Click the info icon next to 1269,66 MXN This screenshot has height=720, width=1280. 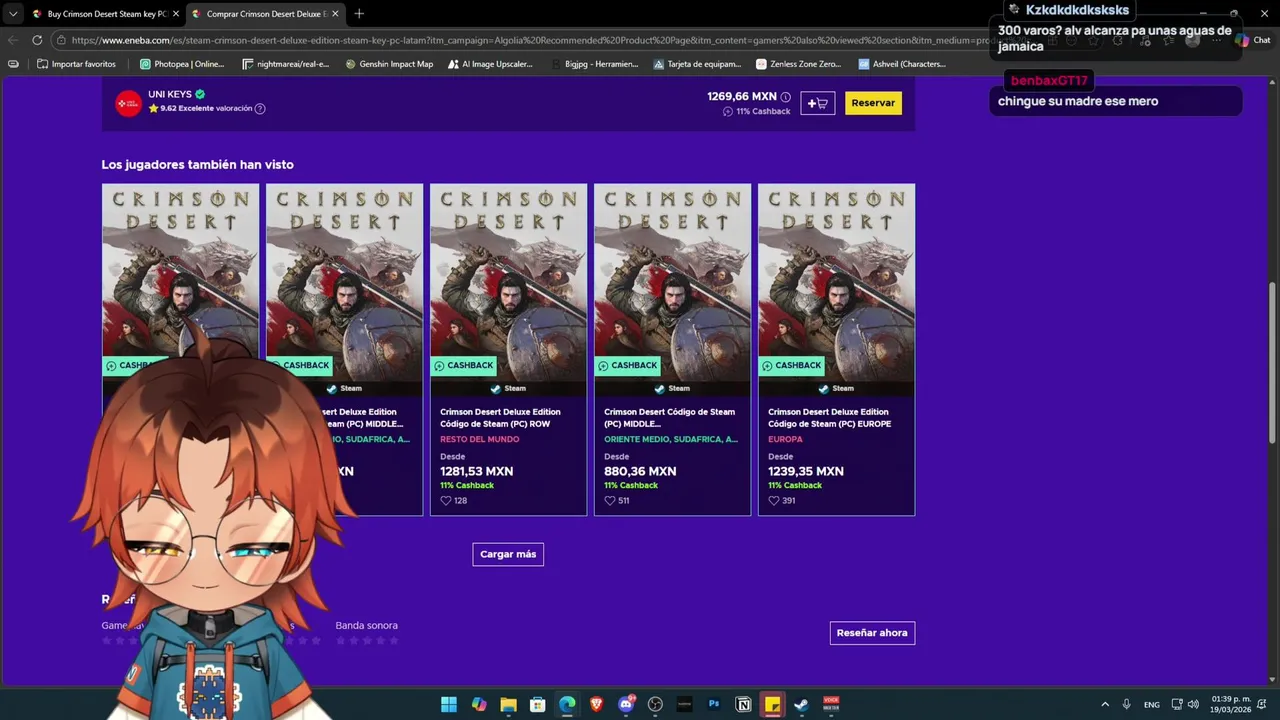click(x=786, y=97)
